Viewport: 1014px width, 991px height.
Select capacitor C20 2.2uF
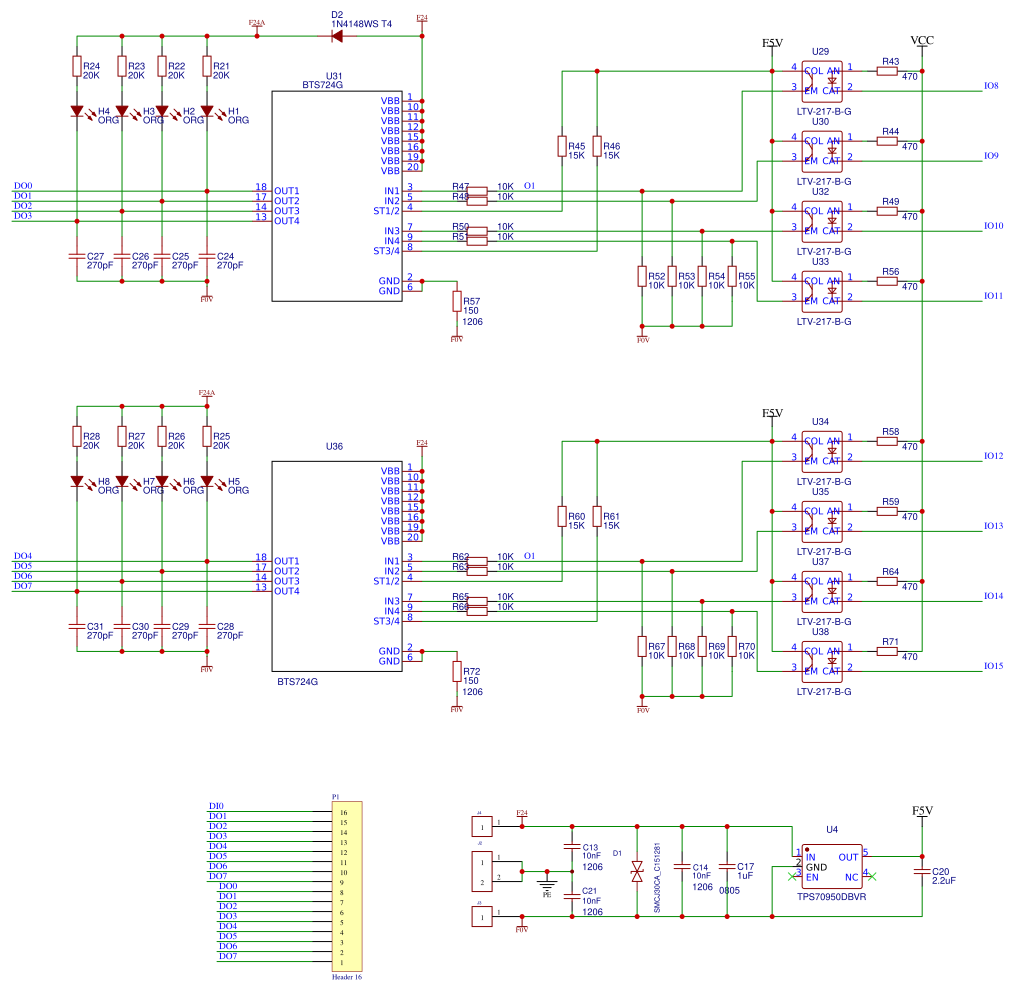point(922,871)
